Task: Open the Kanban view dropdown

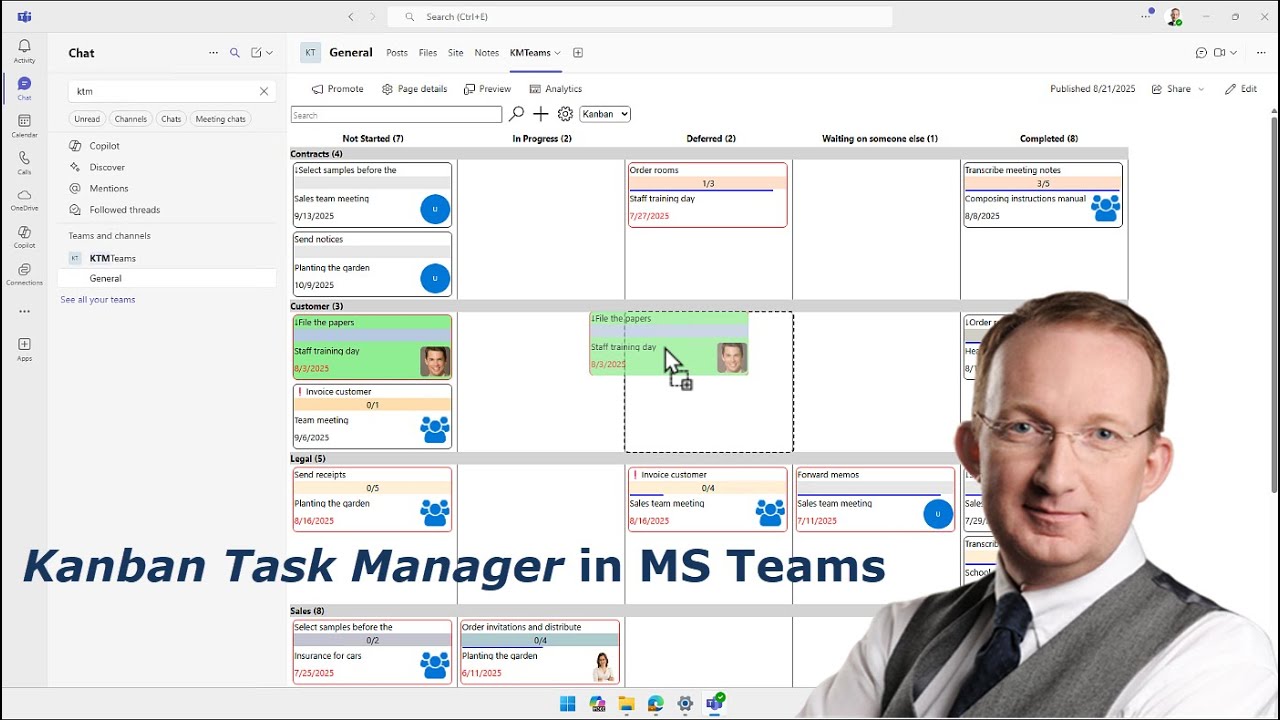Action: click(605, 114)
